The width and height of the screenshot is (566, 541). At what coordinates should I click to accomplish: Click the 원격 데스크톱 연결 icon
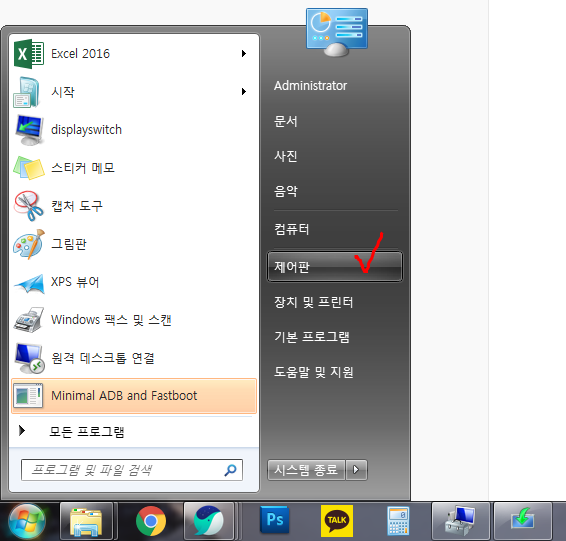point(30,358)
